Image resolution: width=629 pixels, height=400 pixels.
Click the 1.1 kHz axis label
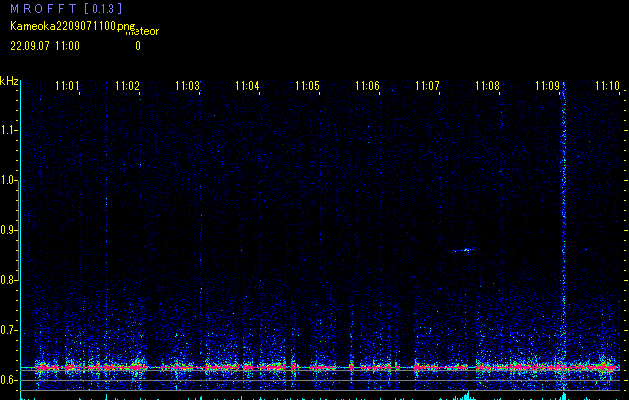9,130
